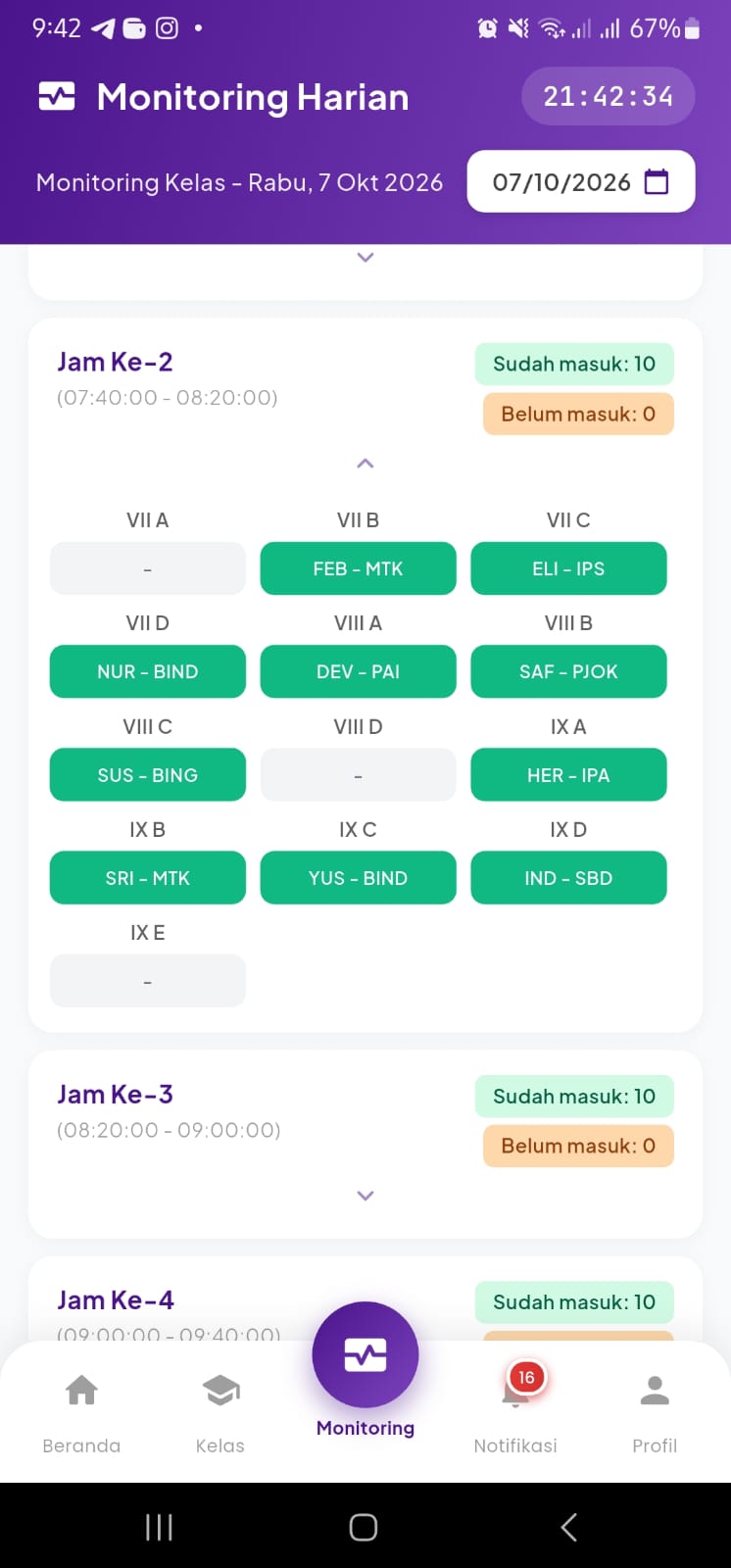731x1568 pixels.
Task: Tap the Android recent apps icon
Action: tap(159, 1527)
